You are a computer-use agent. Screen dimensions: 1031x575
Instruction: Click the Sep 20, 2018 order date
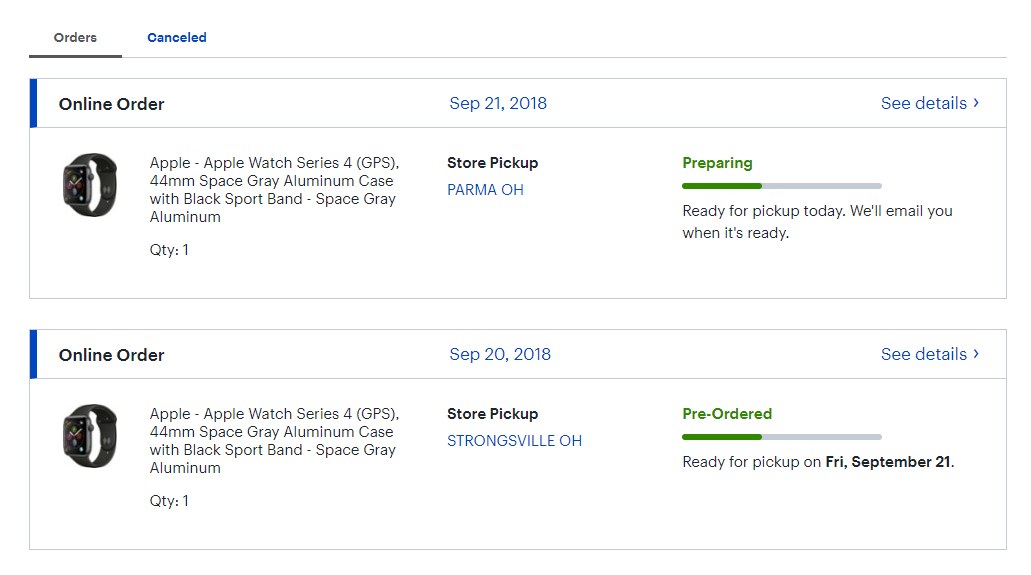(x=500, y=354)
